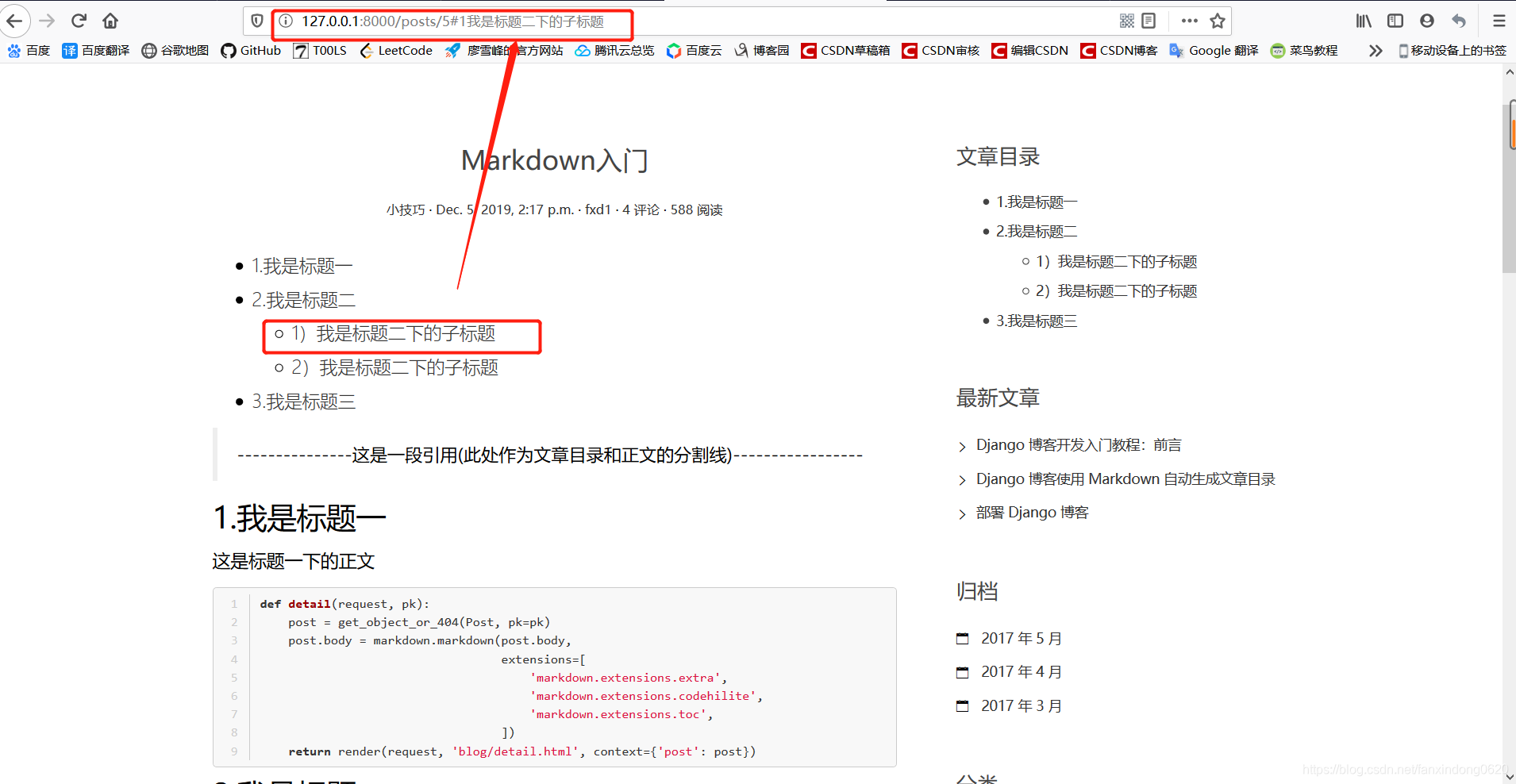This screenshot has height=784, width=1516.
Task: Click 4 评论 comments link
Action: tap(641, 210)
